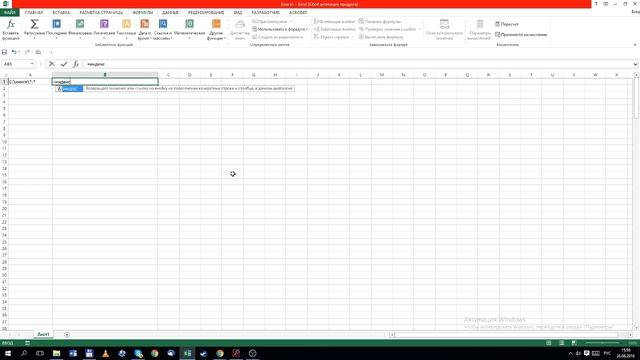This screenshot has width=640, height=360.
Task: Open Task View in taskbar
Action: 40,353
